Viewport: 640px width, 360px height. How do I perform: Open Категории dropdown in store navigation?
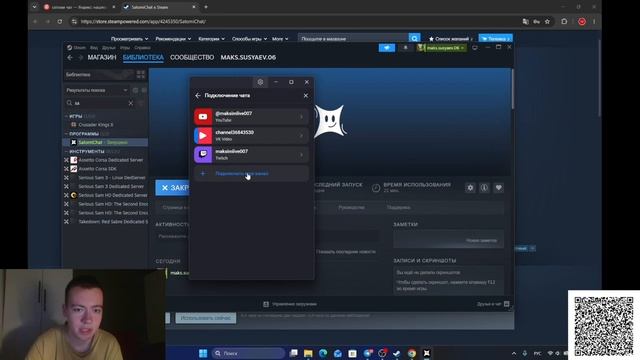click(x=211, y=39)
